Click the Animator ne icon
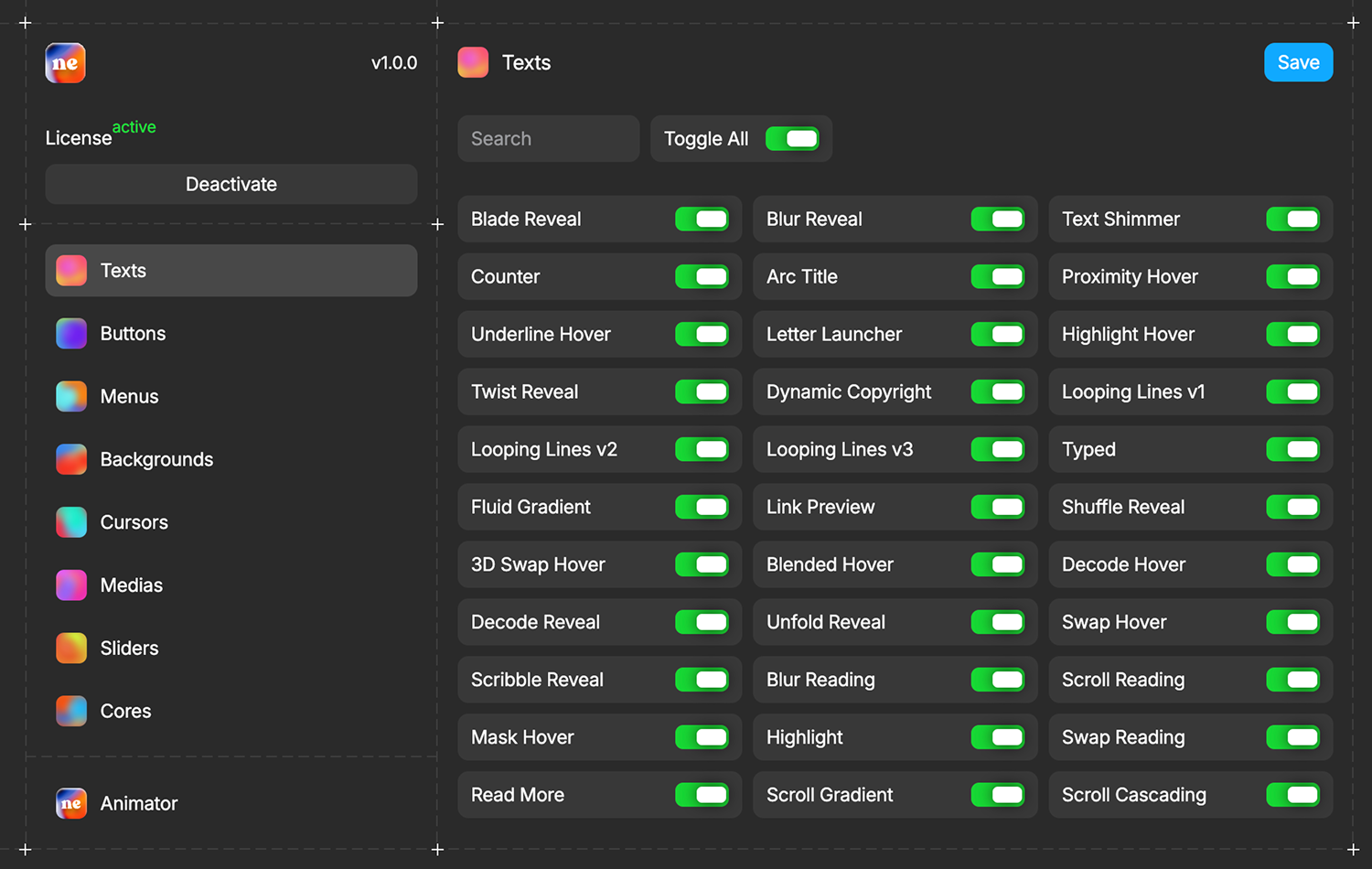Viewport: 1372px width, 869px height. (x=71, y=804)
